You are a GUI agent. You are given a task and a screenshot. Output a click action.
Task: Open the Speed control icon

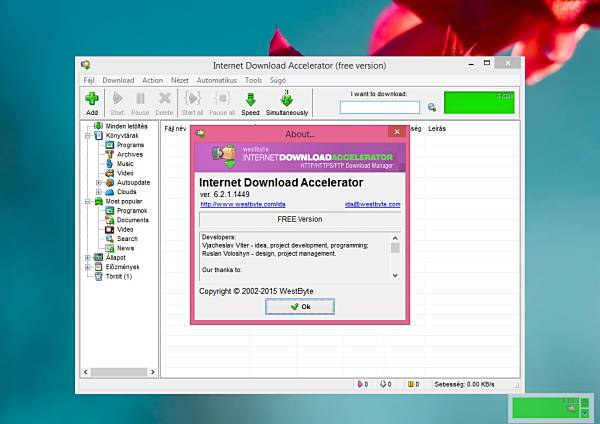250,99
